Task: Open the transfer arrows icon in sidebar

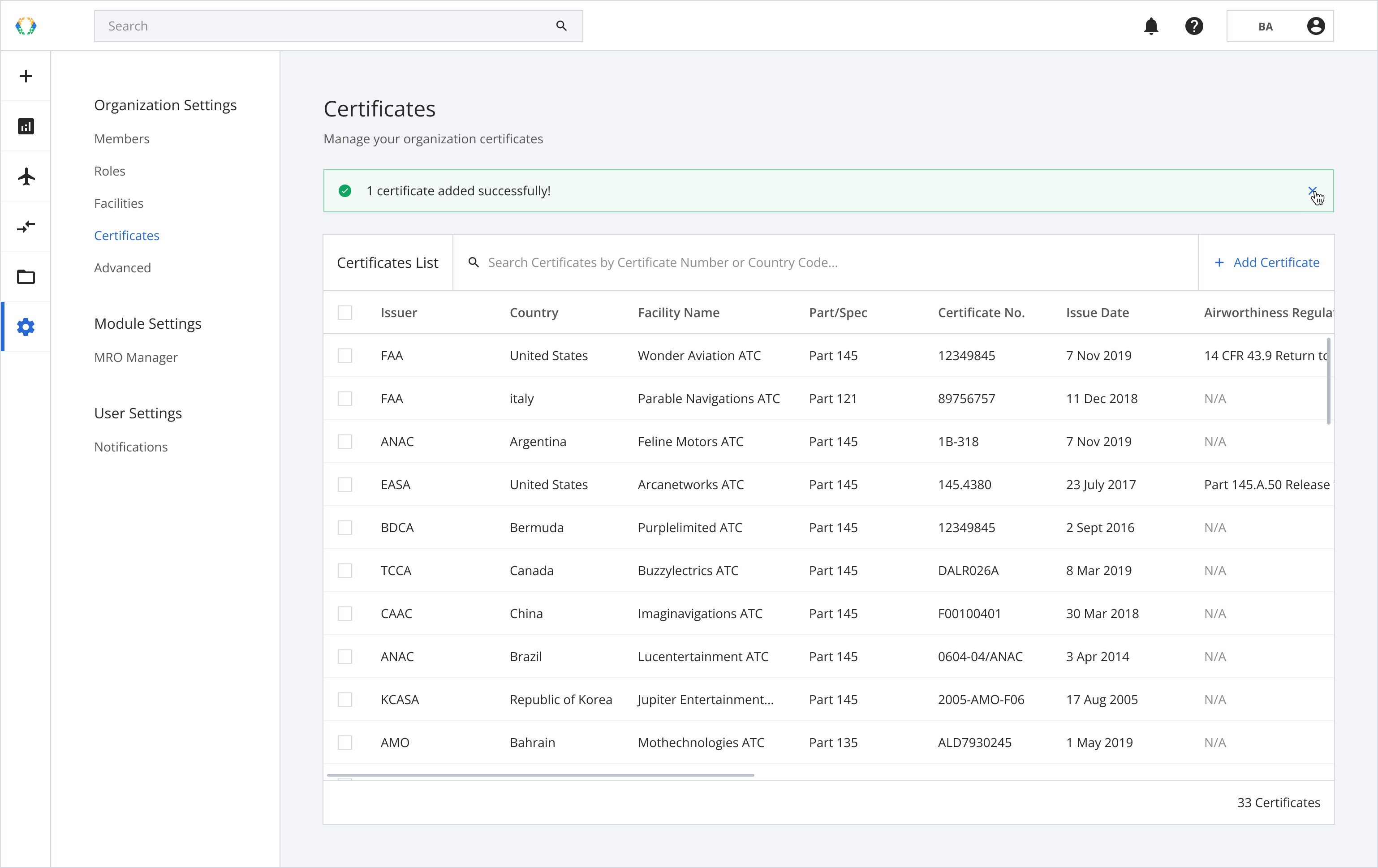Action: (x=26, y=227)
